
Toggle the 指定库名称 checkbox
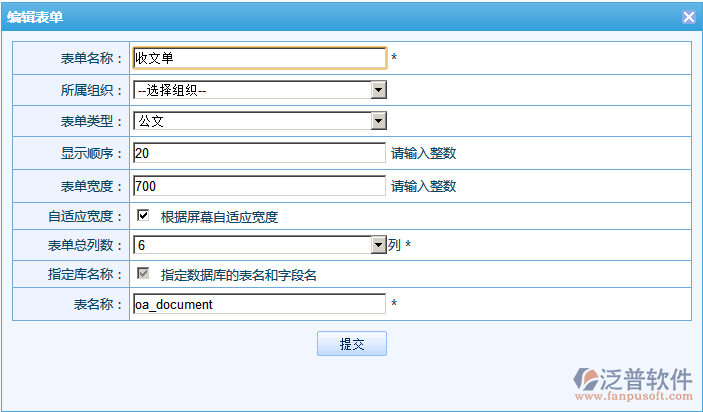(x=143, y=274)
